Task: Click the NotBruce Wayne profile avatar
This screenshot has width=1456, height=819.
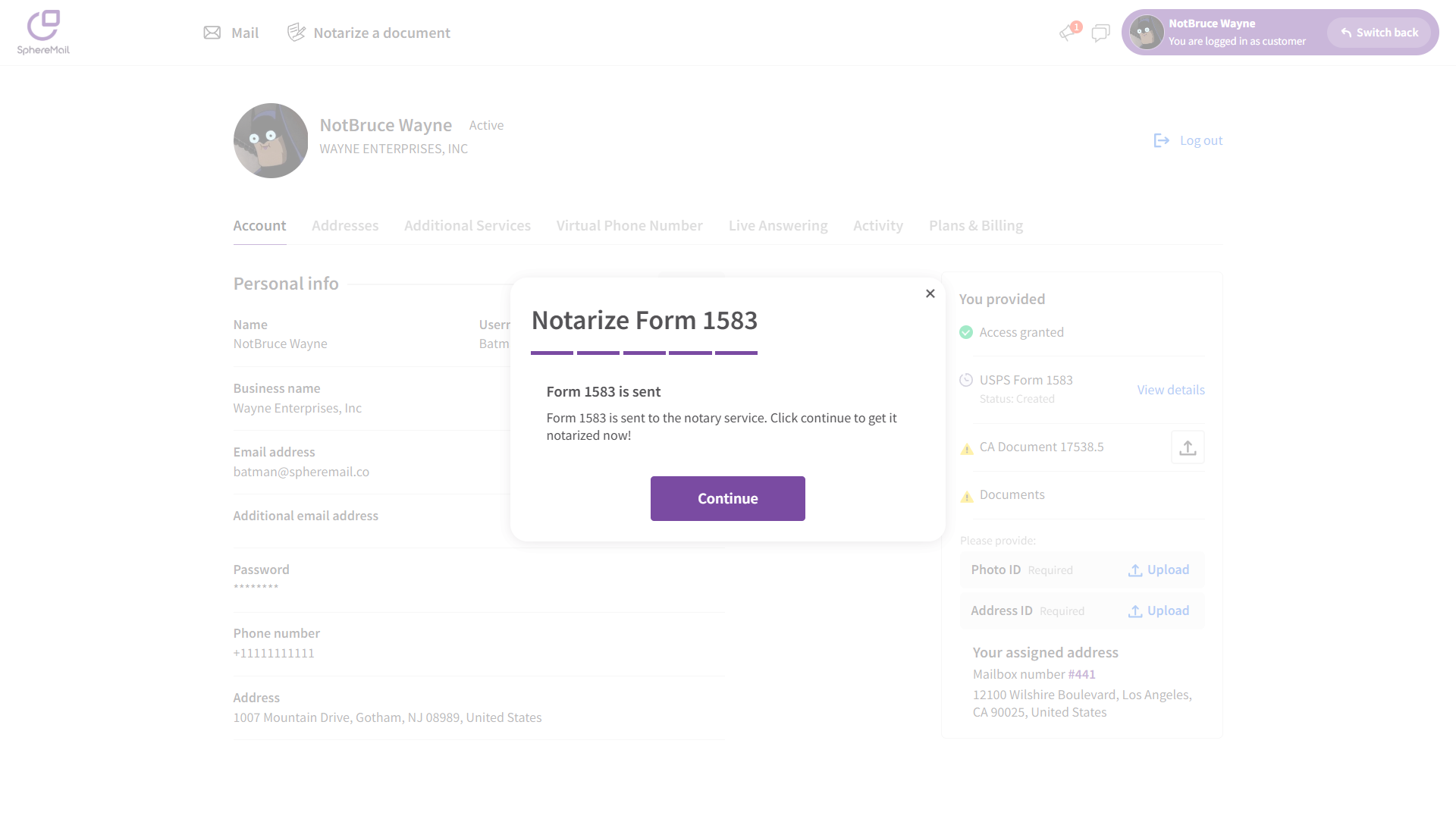Action: pos(271,140)
